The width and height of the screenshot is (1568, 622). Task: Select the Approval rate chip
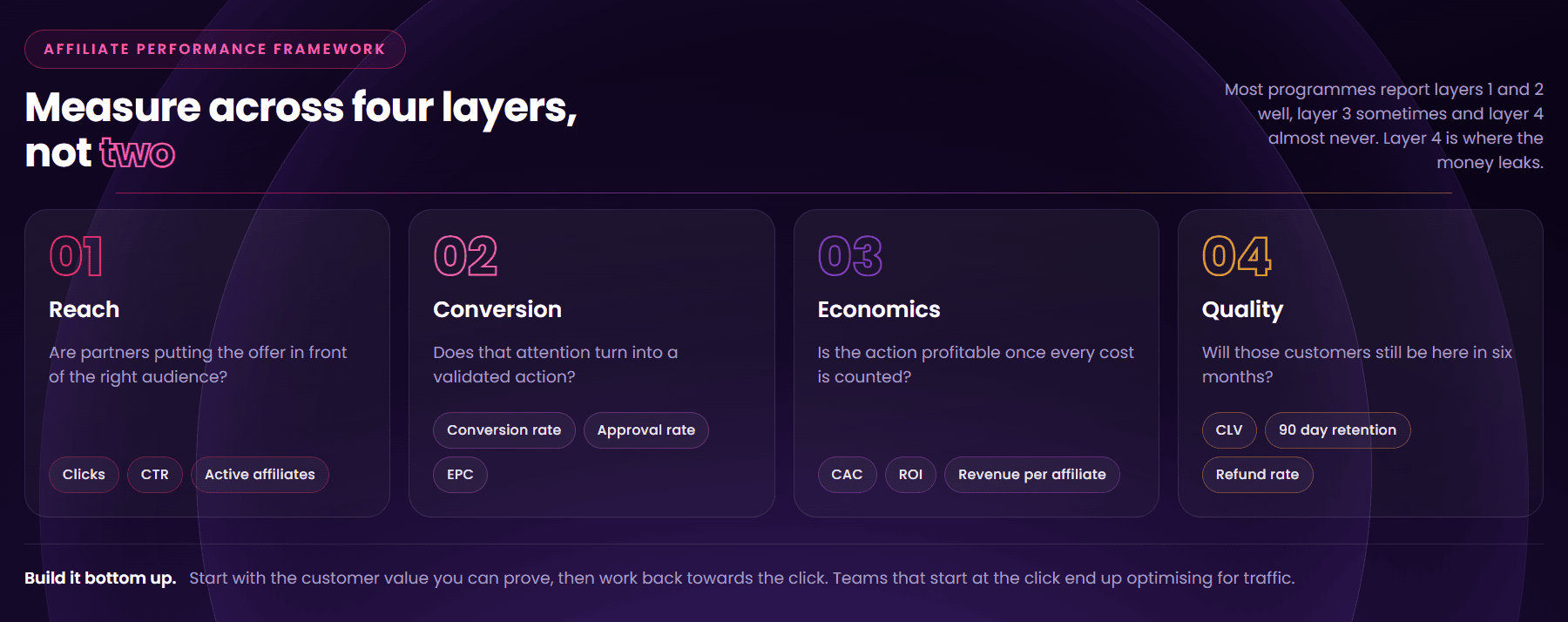pyautogui.click(x=646, y=430)
